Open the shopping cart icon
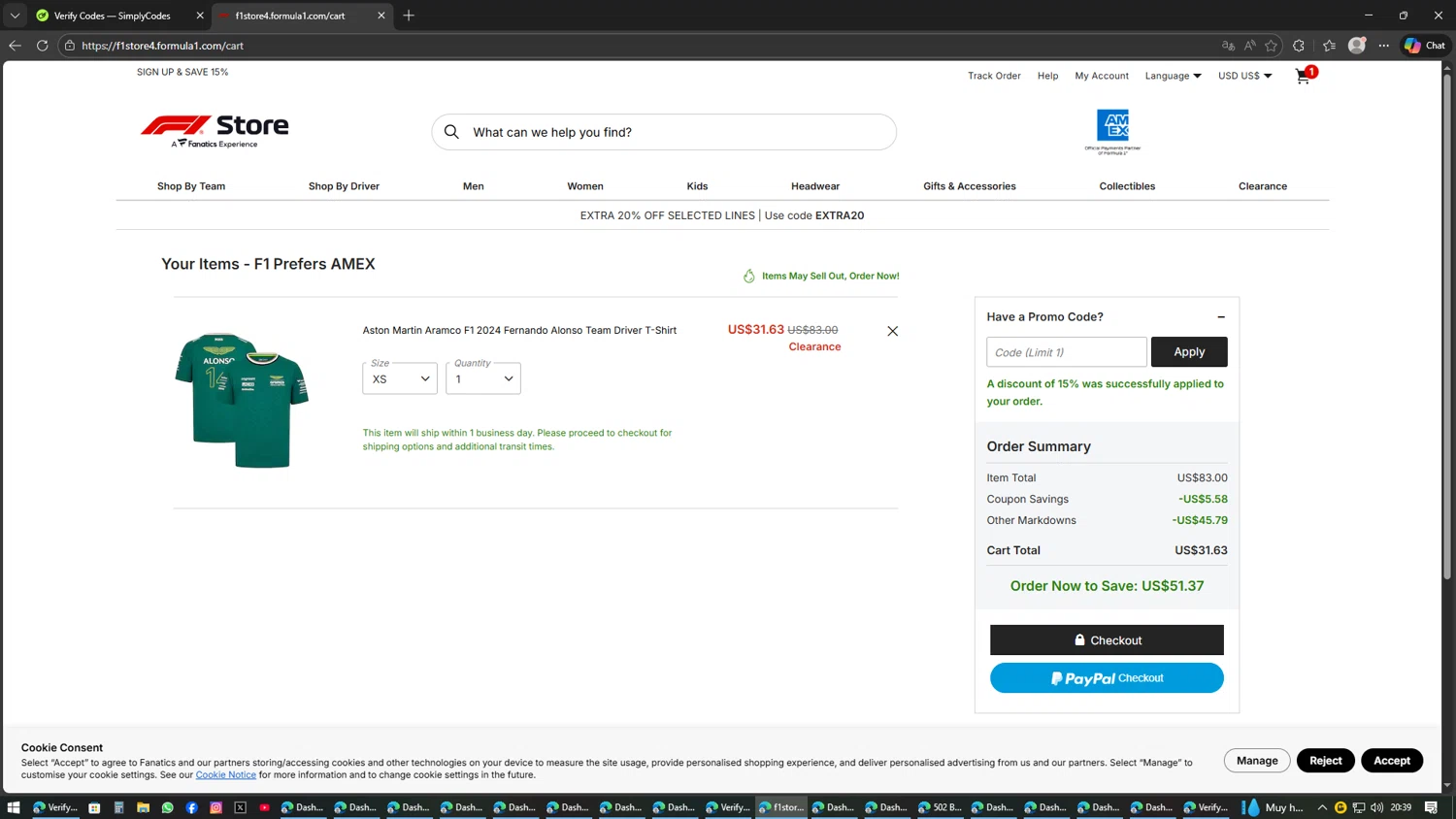Screen dimensions: 1456x819 click(1303, 76)
